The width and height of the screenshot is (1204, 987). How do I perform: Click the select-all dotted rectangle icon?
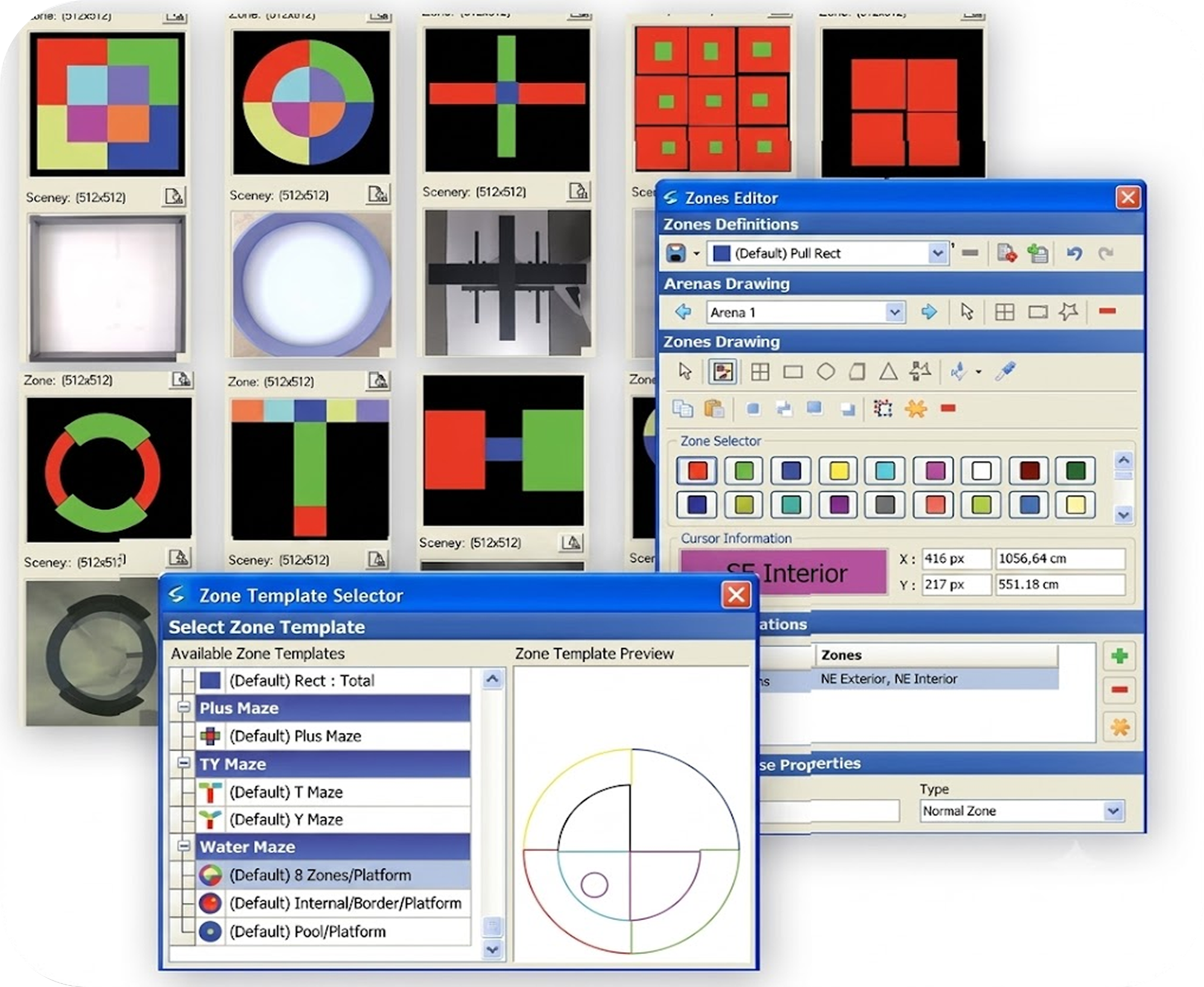[x=883, y=408]
